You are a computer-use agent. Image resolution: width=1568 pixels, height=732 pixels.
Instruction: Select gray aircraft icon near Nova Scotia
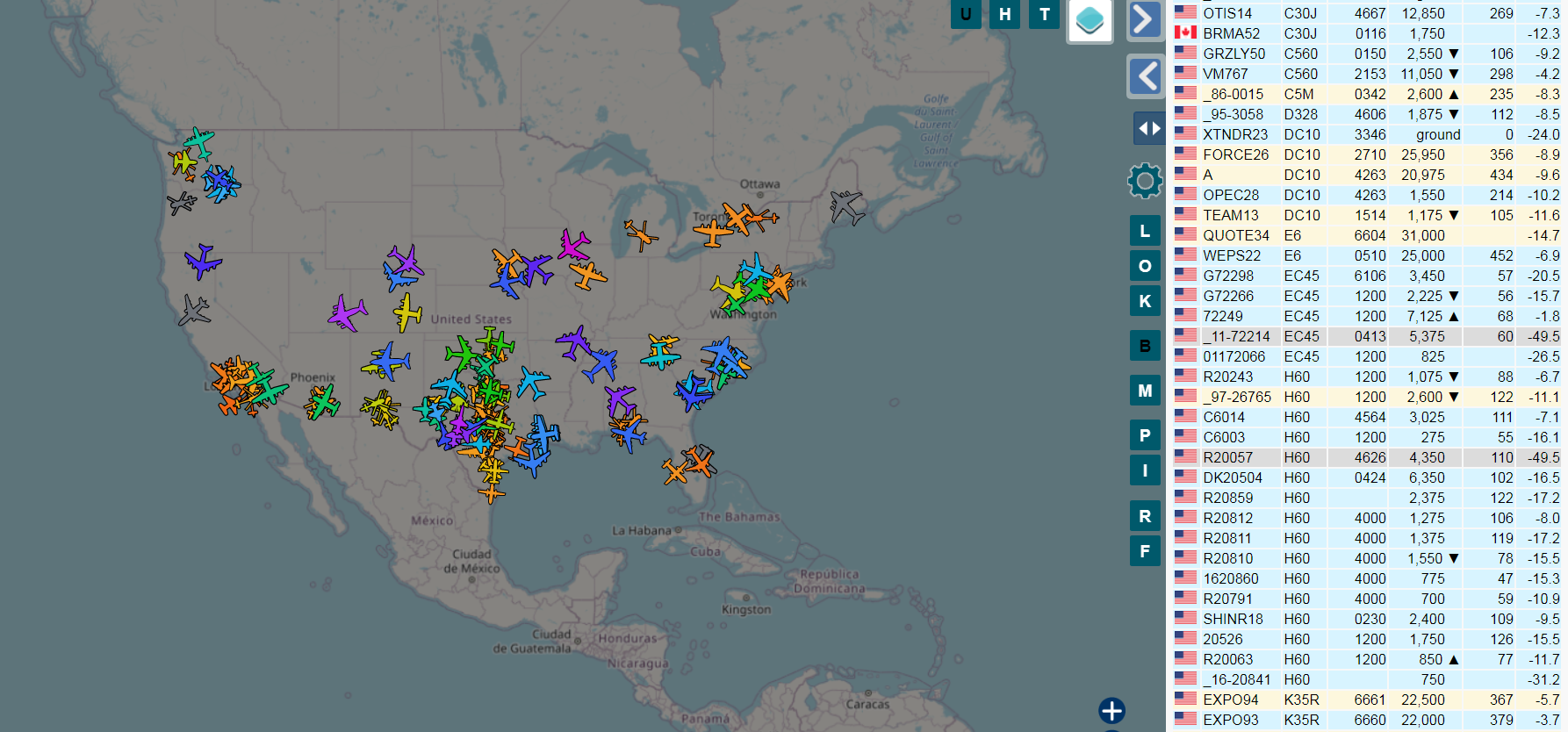click(x=847, y=207)
